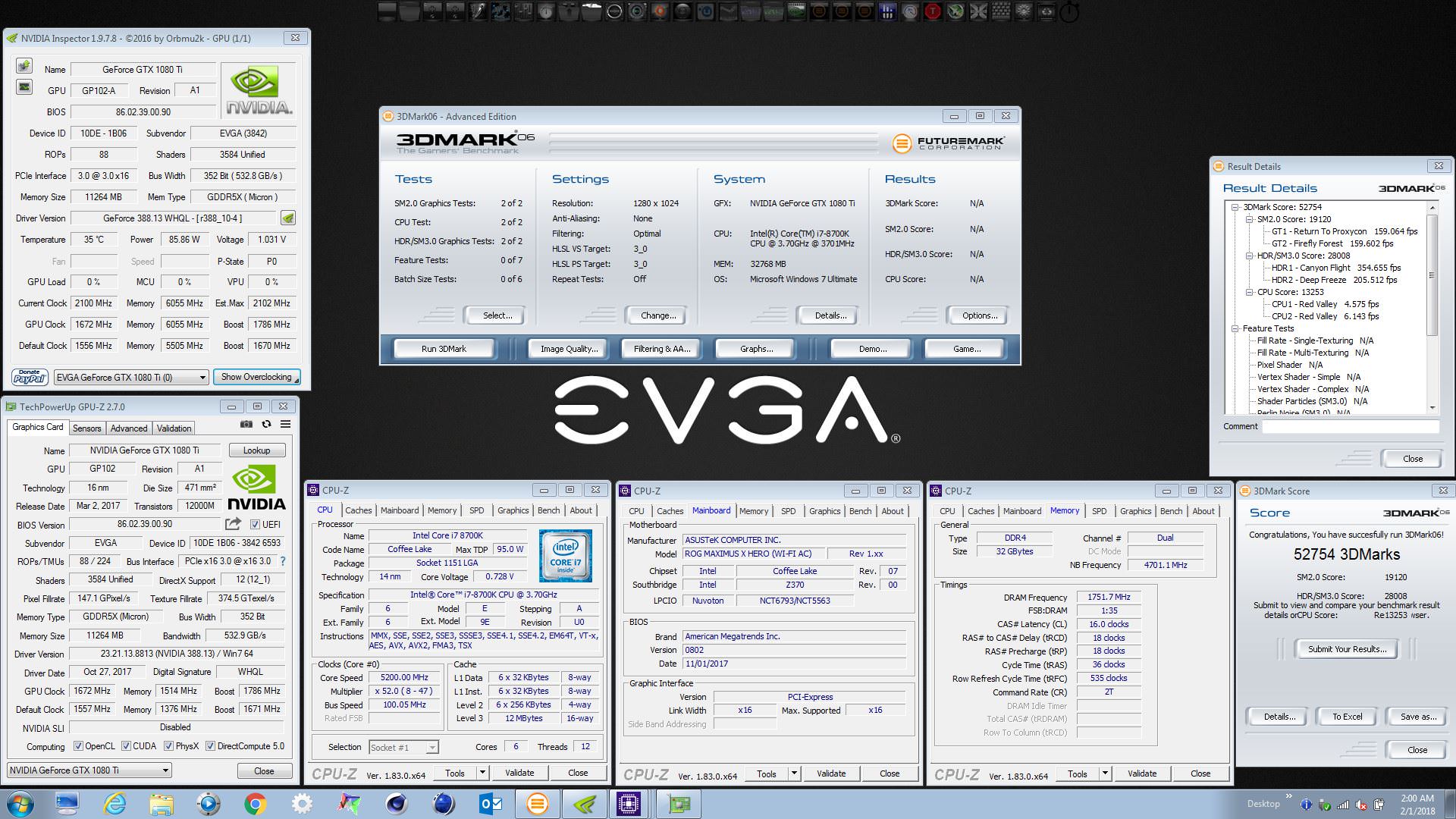Open Socket #1 selection dropdown in CPU-Z
Viewport: 1456px width, 819px height.
(403, 748)
